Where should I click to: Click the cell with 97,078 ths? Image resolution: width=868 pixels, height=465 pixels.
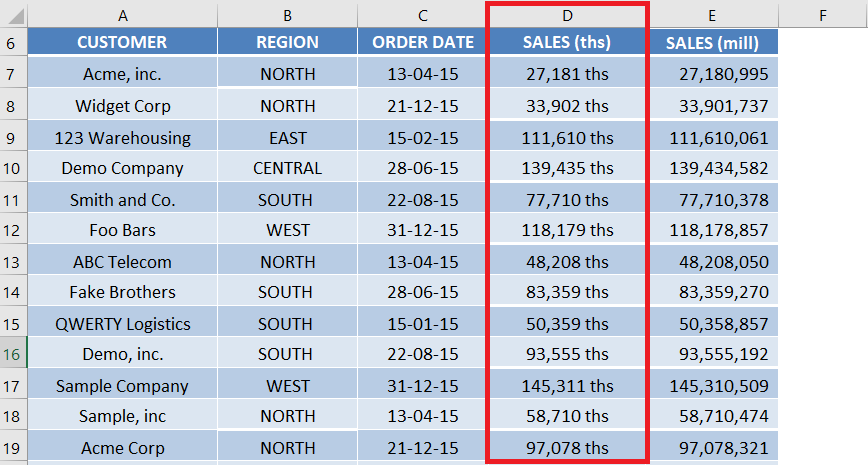point(567,447)
